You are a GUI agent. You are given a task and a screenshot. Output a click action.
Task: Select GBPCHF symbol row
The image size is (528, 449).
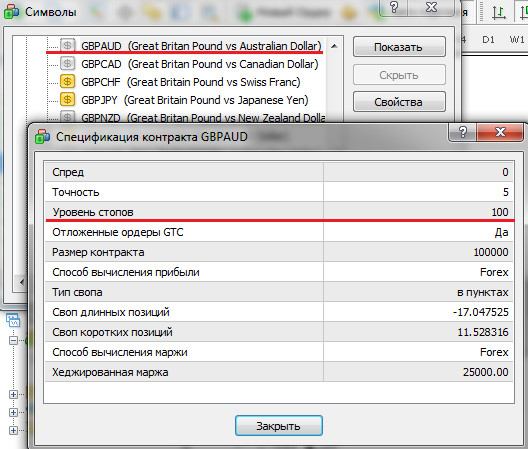coord(191,82)
